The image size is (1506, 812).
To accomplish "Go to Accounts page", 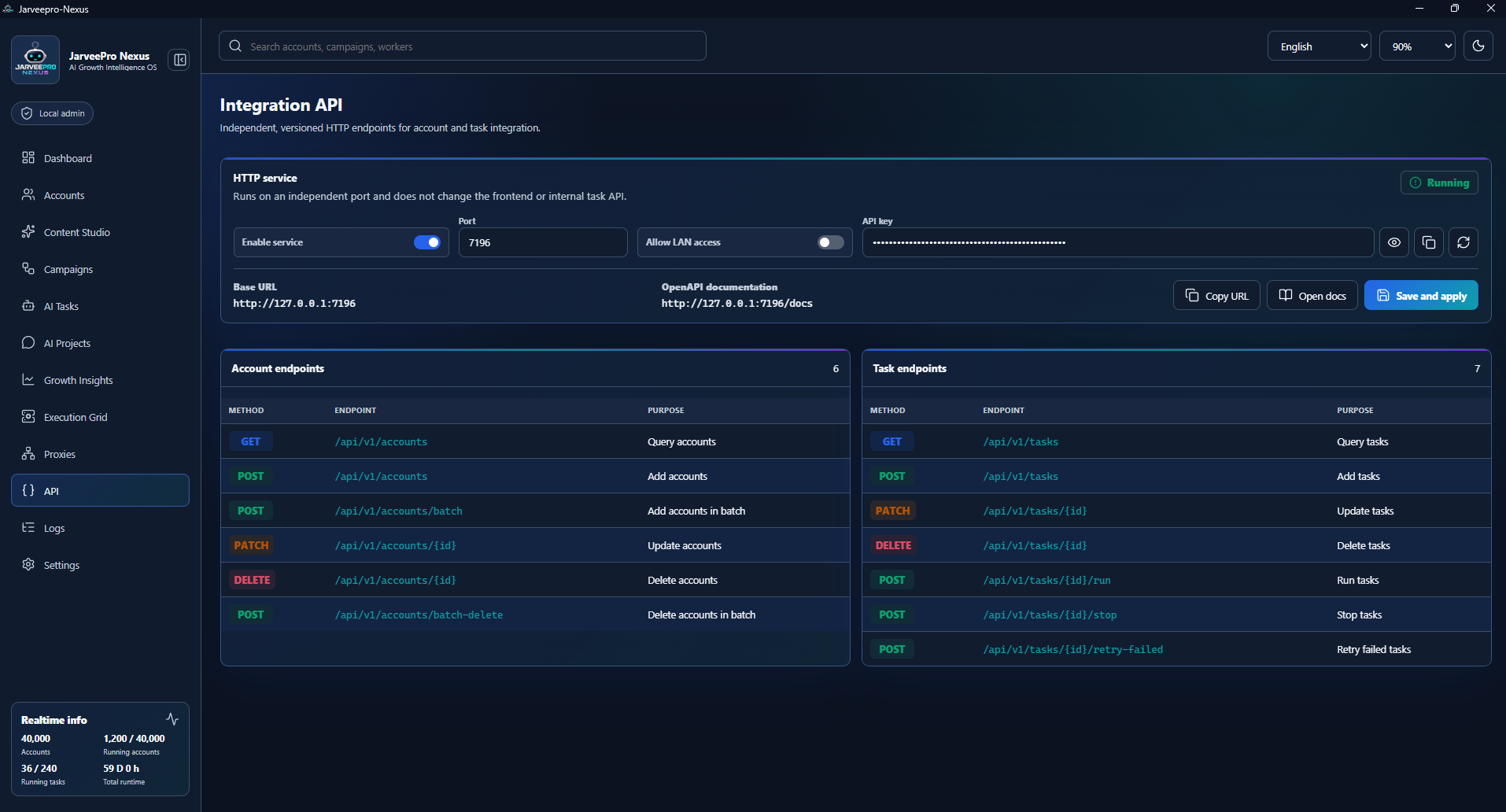I will [100, 195].
